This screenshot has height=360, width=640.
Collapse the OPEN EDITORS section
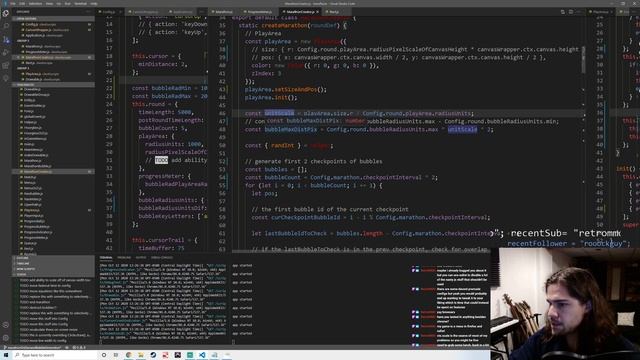53,19
